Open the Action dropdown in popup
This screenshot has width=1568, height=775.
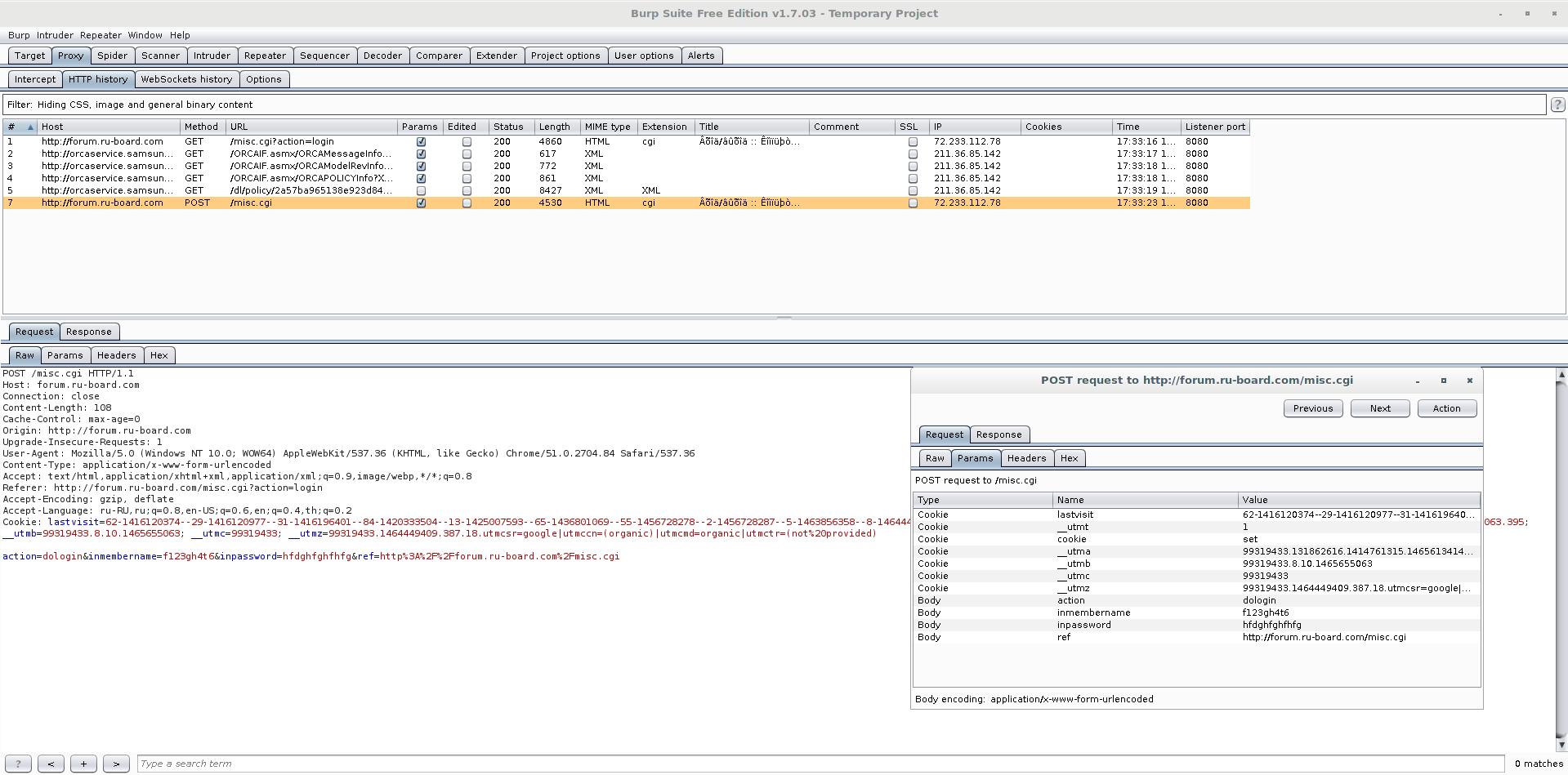click(1446, 408)
